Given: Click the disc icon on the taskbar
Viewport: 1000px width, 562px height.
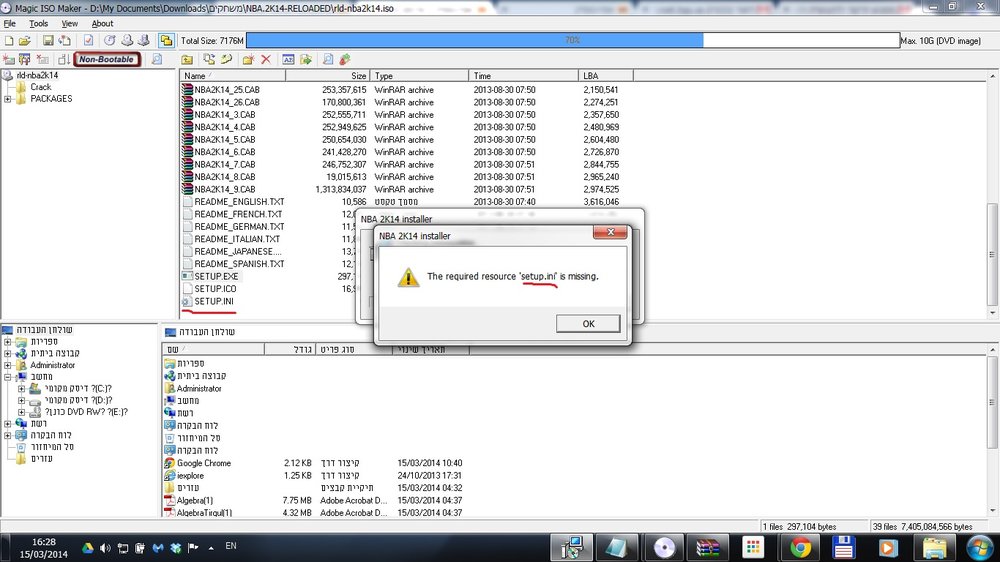Looking at the screenshot, I should 664,548.
